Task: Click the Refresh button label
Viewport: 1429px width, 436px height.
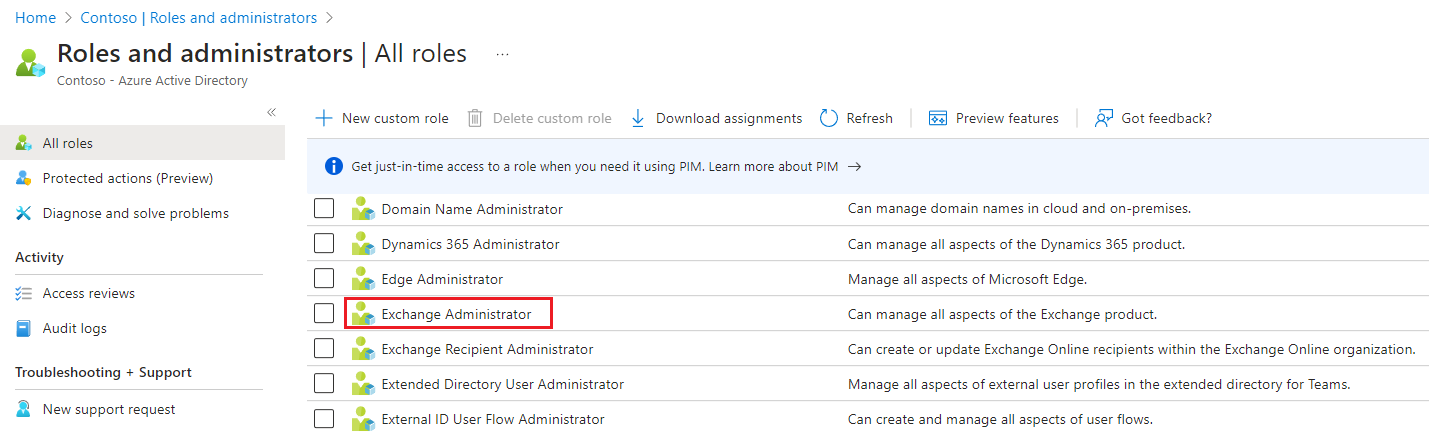Action: [x=869, y=118]
